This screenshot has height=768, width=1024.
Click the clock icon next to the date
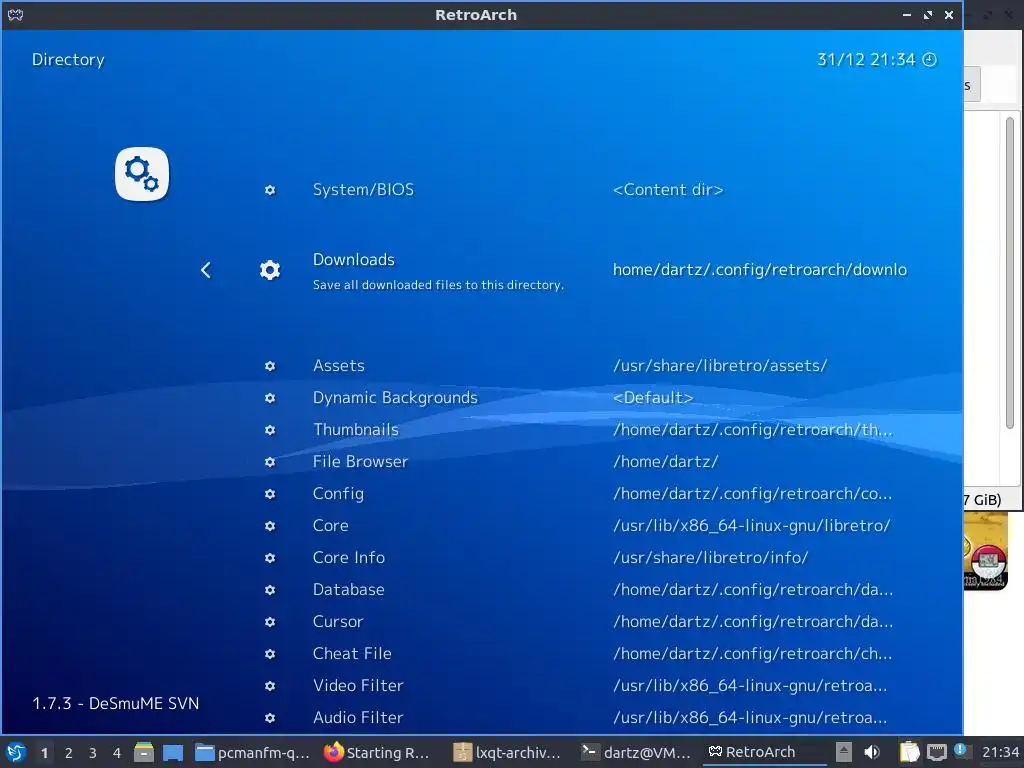click(x=929, y=59)
